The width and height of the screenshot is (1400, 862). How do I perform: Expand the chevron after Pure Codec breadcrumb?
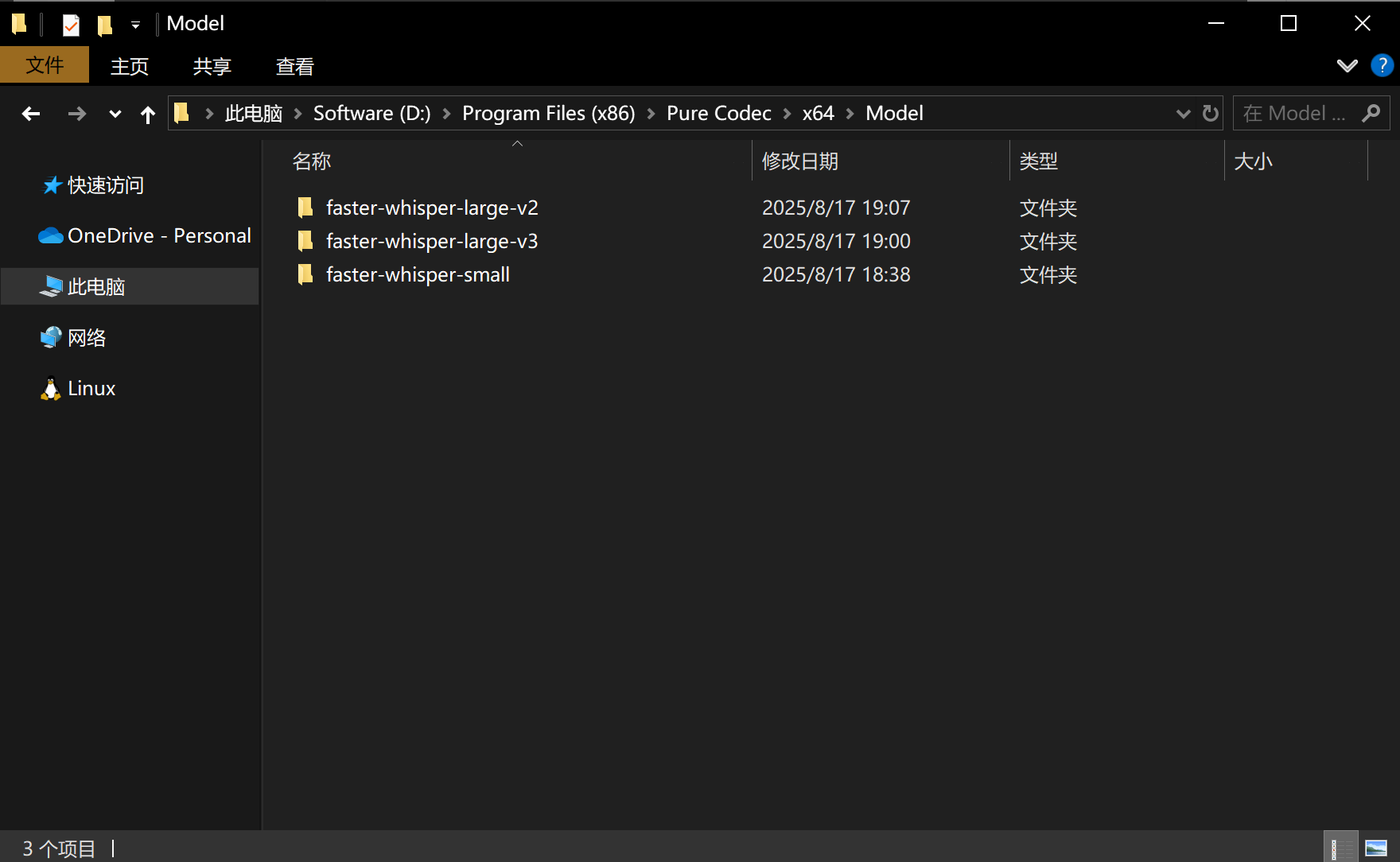point(787,114)
